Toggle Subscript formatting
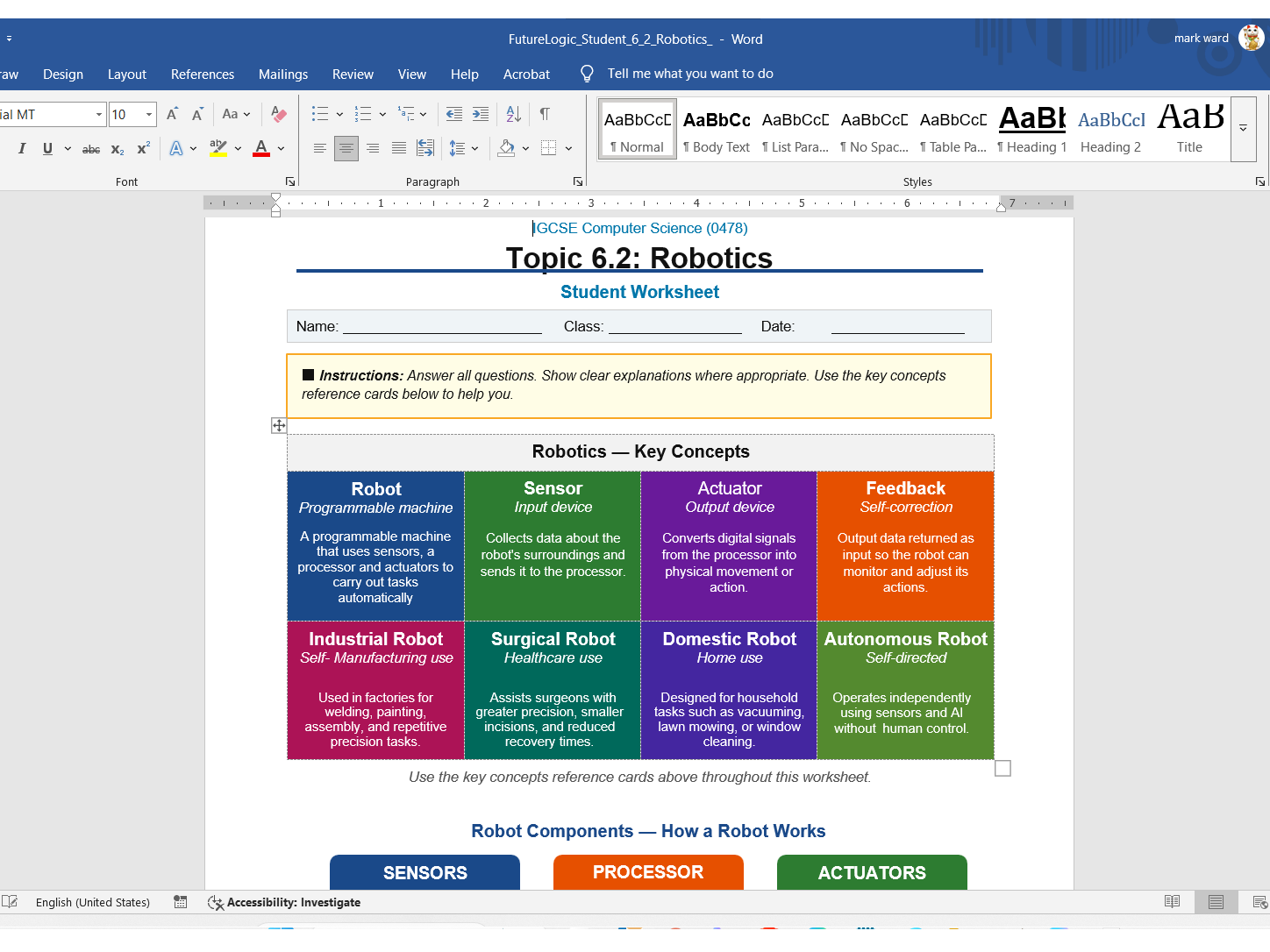Viewport: 1270px width, 952px height. (118, 149)
